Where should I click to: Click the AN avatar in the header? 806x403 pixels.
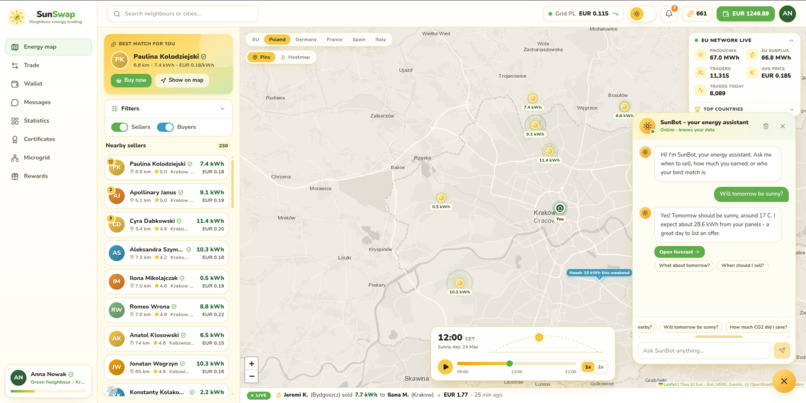coord(787,14)
